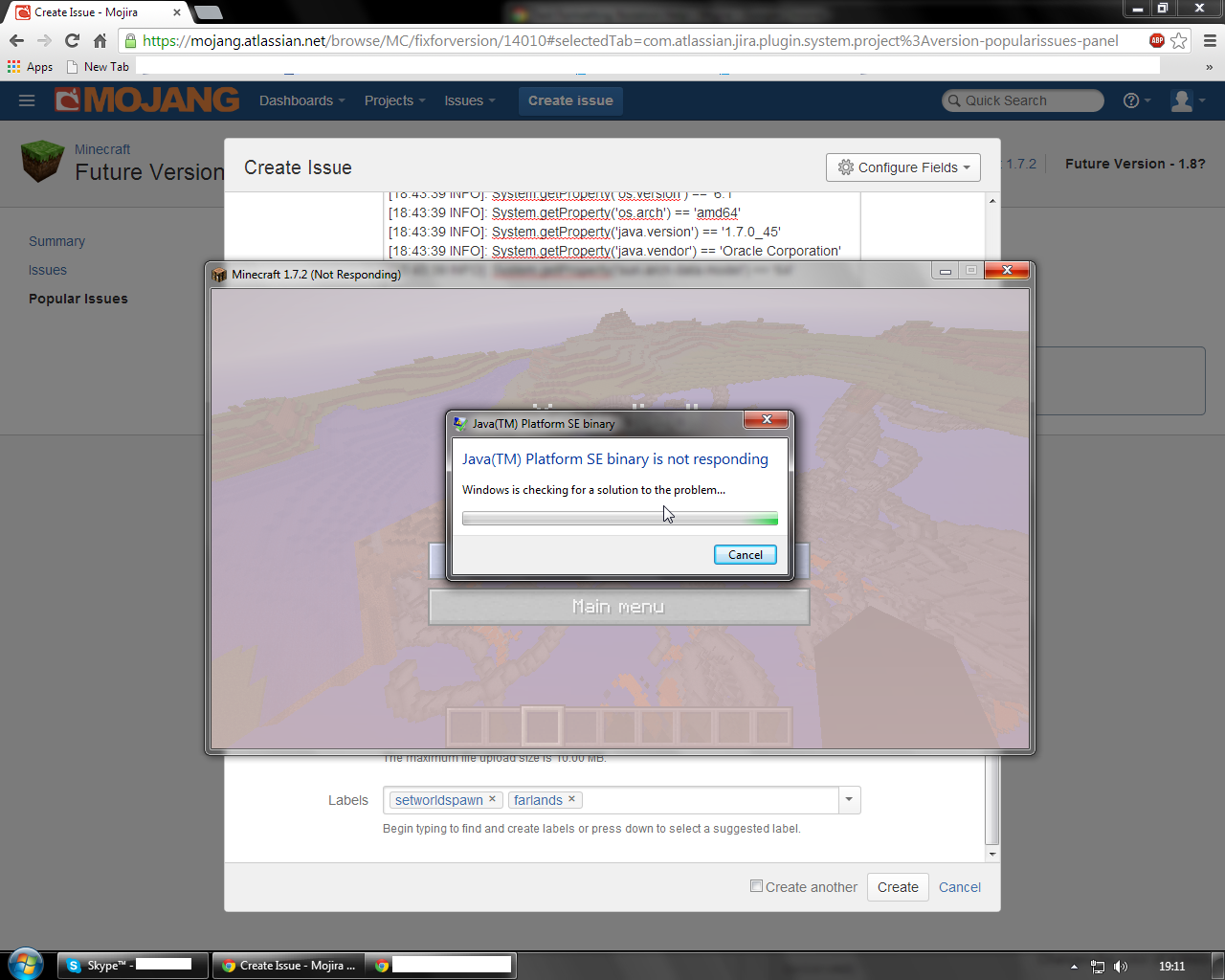Screen dimensions: 1225x980
Task: Open the Issues sidebar item
Action: [48, 270]
